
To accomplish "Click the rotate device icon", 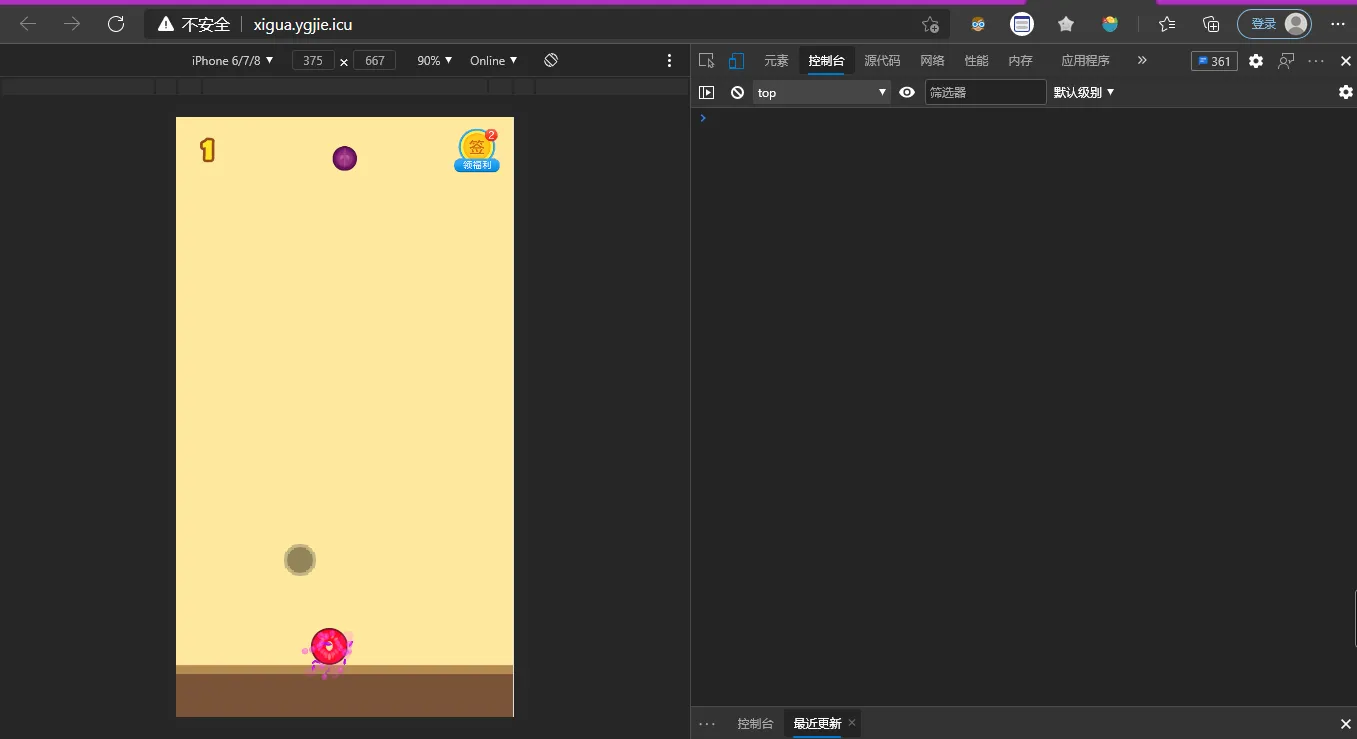I will tap(551, 61).
